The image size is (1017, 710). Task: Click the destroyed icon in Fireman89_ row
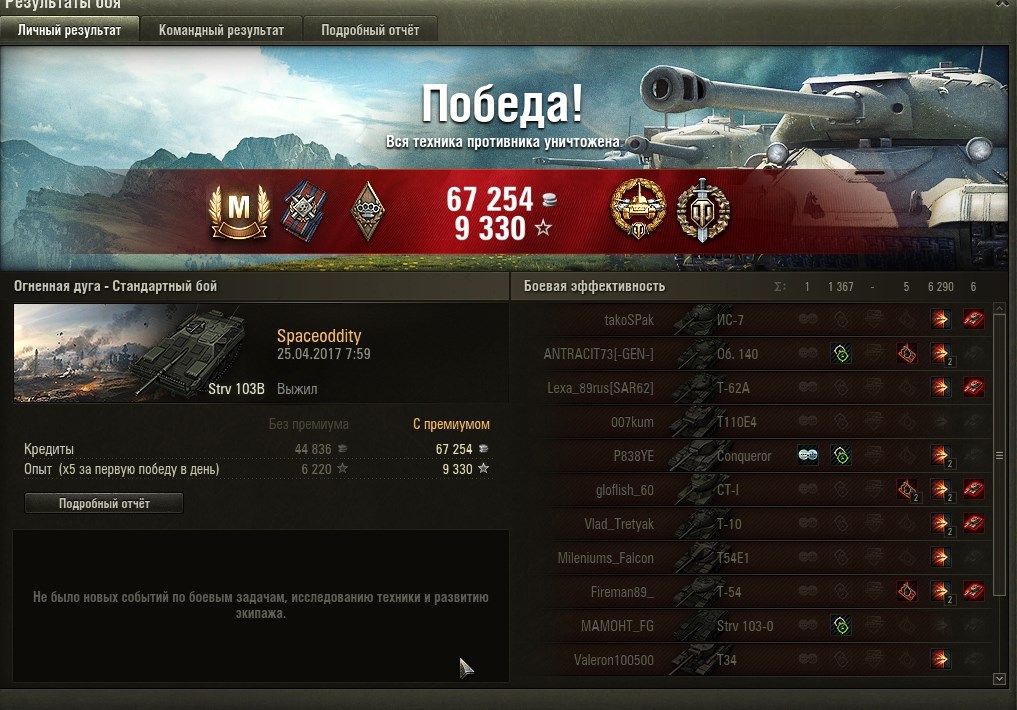(x=974, y=591)
